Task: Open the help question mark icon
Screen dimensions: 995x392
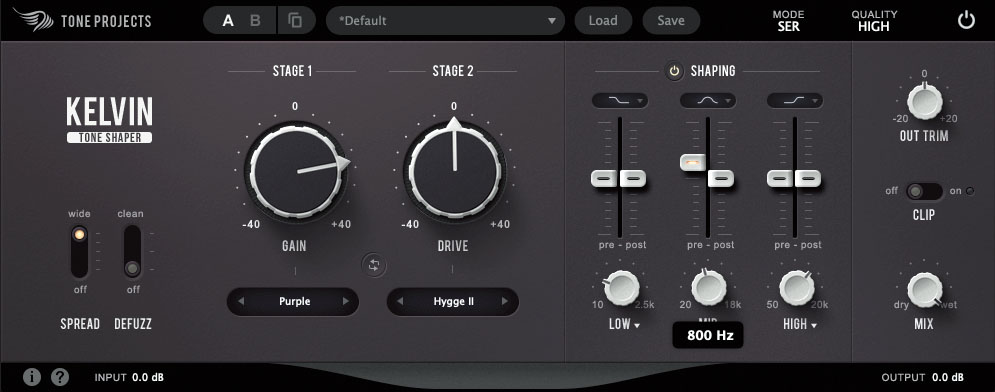Action: coord(60,377)
